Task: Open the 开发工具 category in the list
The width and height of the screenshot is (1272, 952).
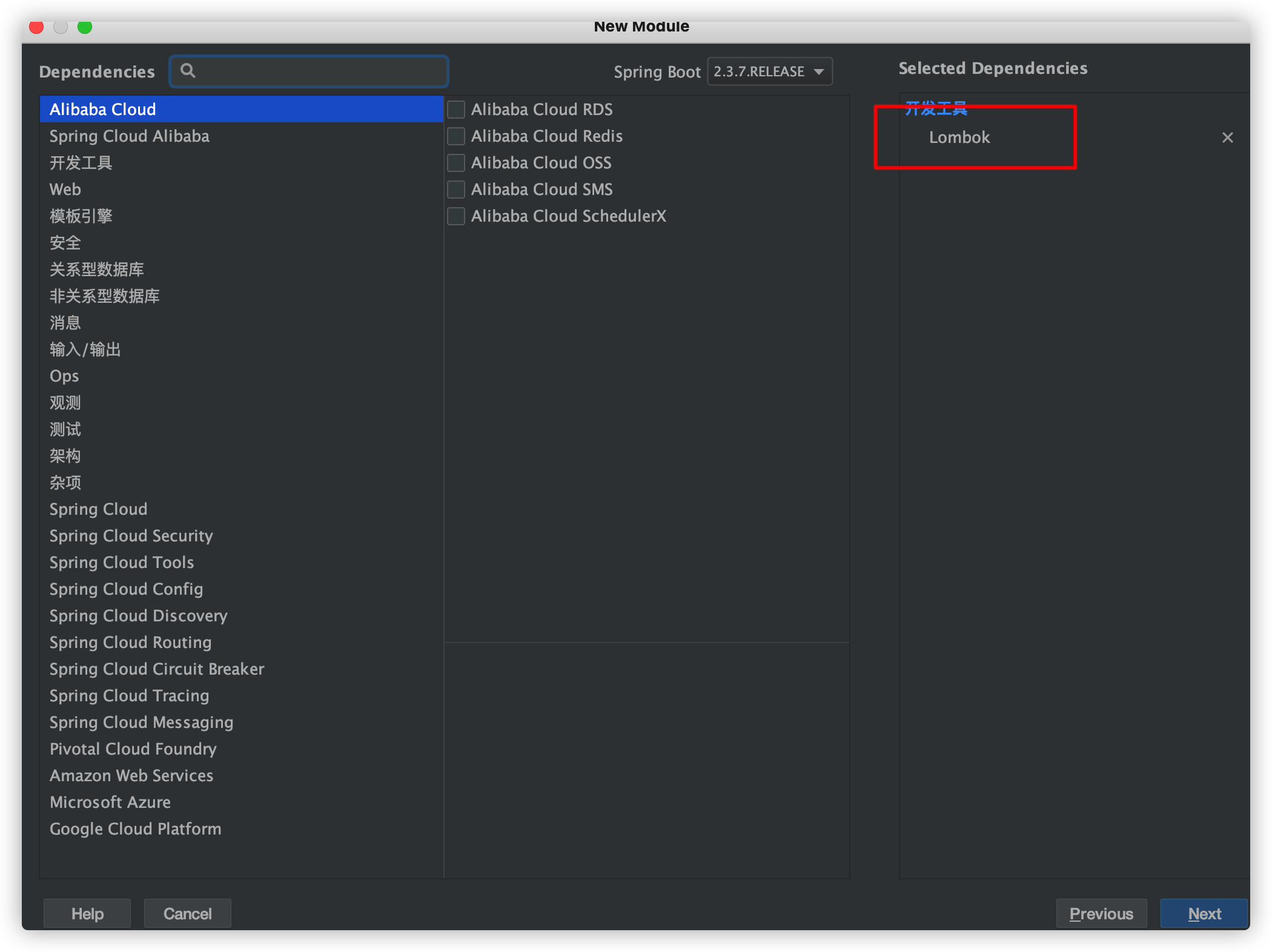Action: pos(241,162)
